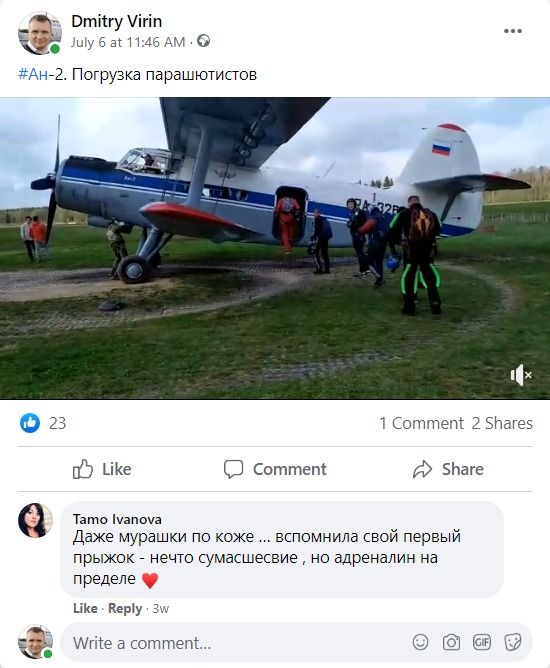Attach a photo using the camera icon
The width and height of the screenshot is (550, 668).
coord(451,642)
